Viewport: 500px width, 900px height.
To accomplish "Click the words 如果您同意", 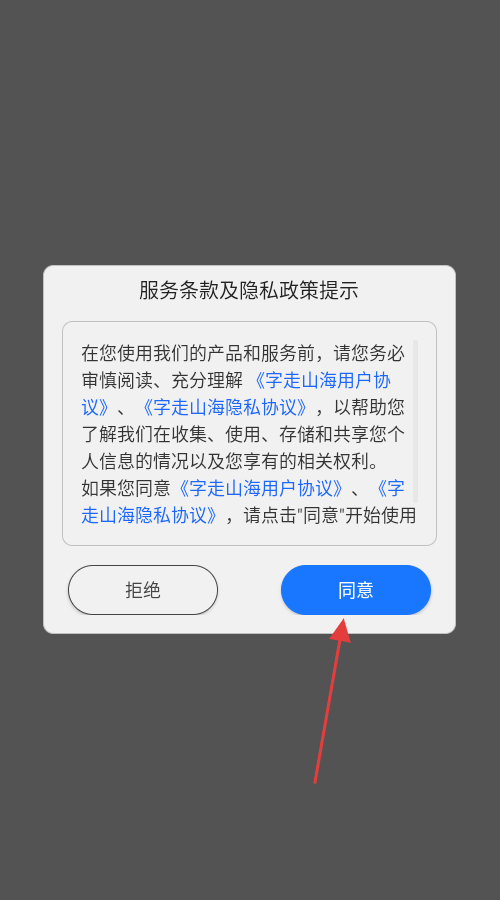I will point(126,488).
